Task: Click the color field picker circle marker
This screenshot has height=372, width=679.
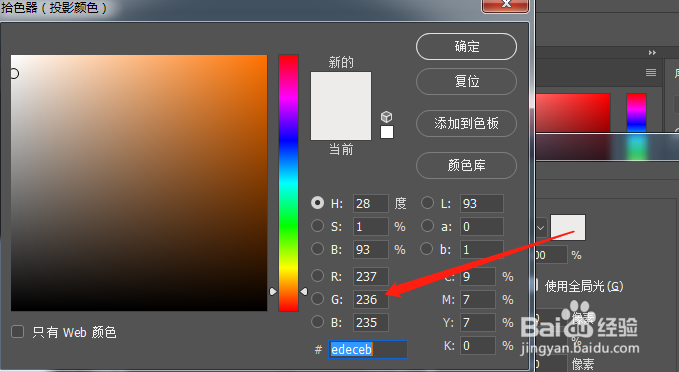Action: (x=14, y=74)
